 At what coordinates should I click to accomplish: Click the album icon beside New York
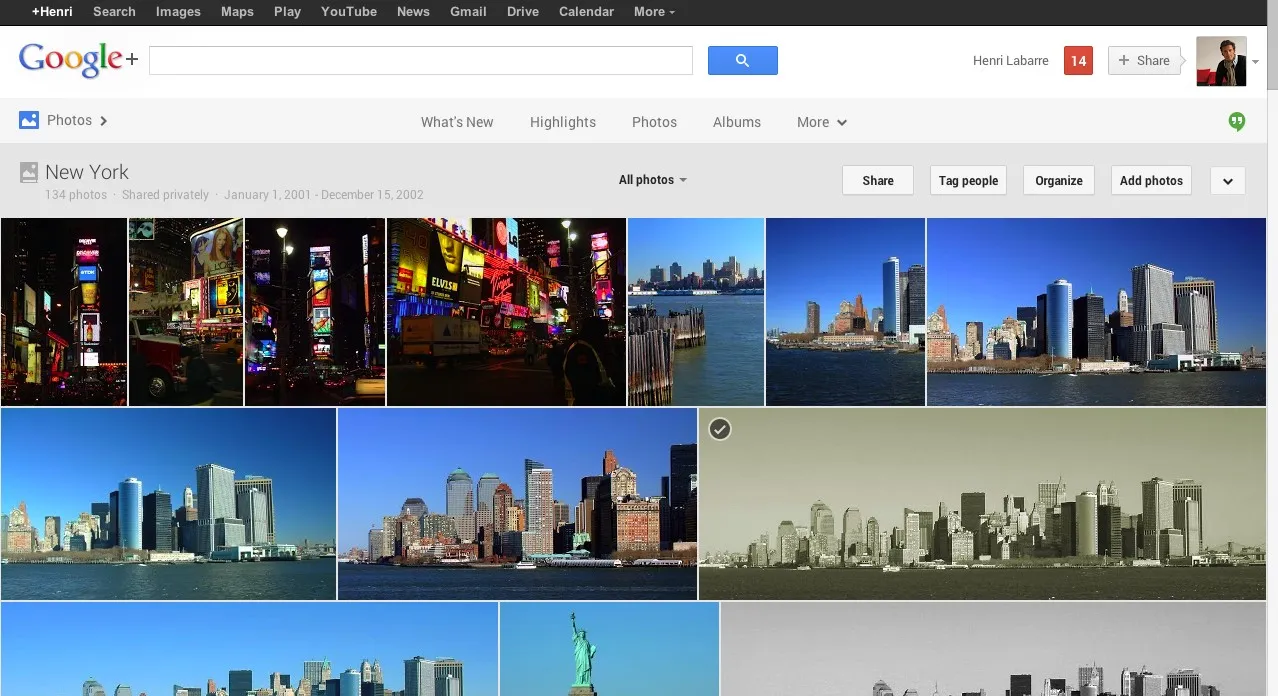pyautogui.click(x=29, y=172)
